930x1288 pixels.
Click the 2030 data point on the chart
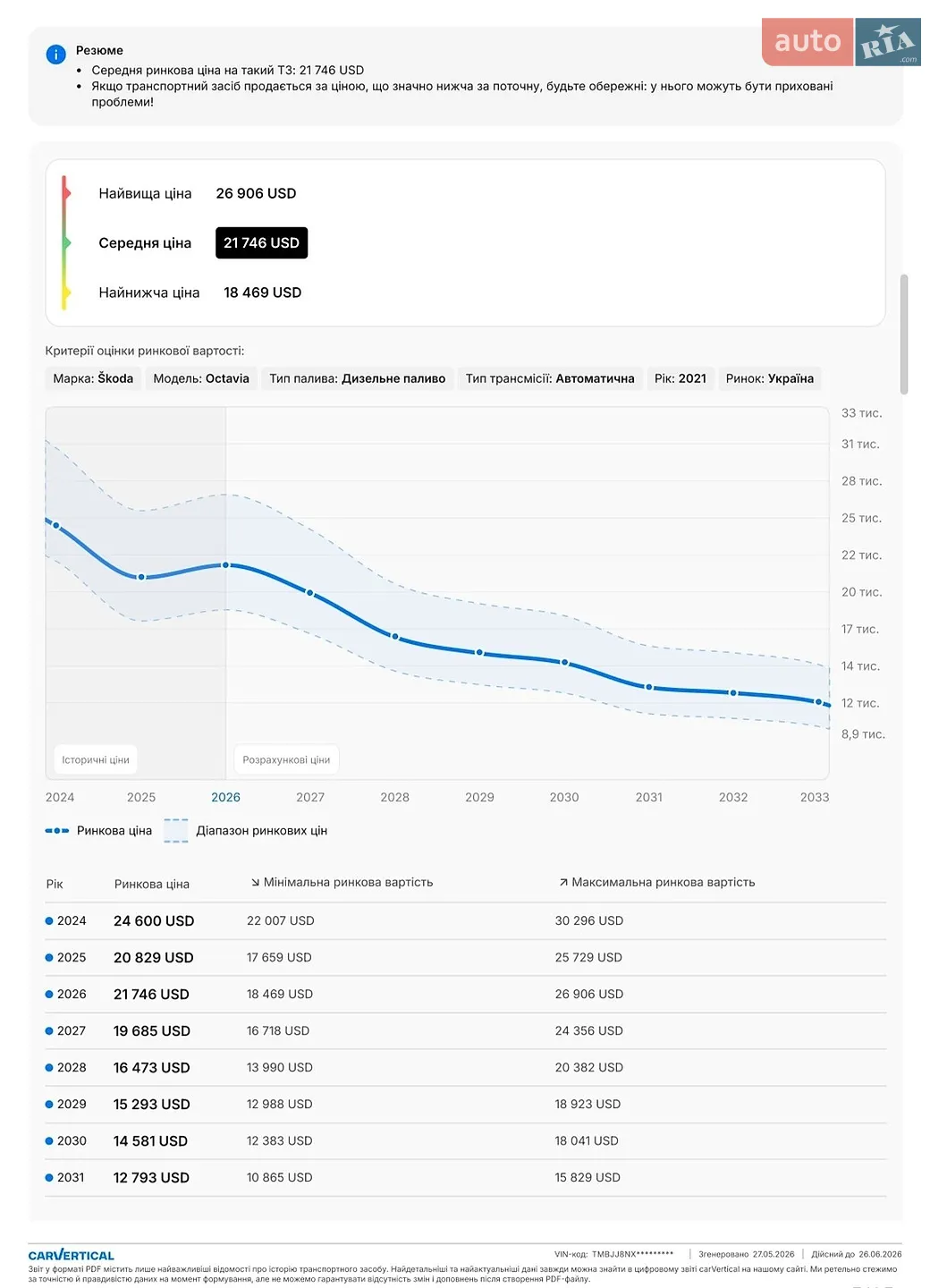pos(564,662)
